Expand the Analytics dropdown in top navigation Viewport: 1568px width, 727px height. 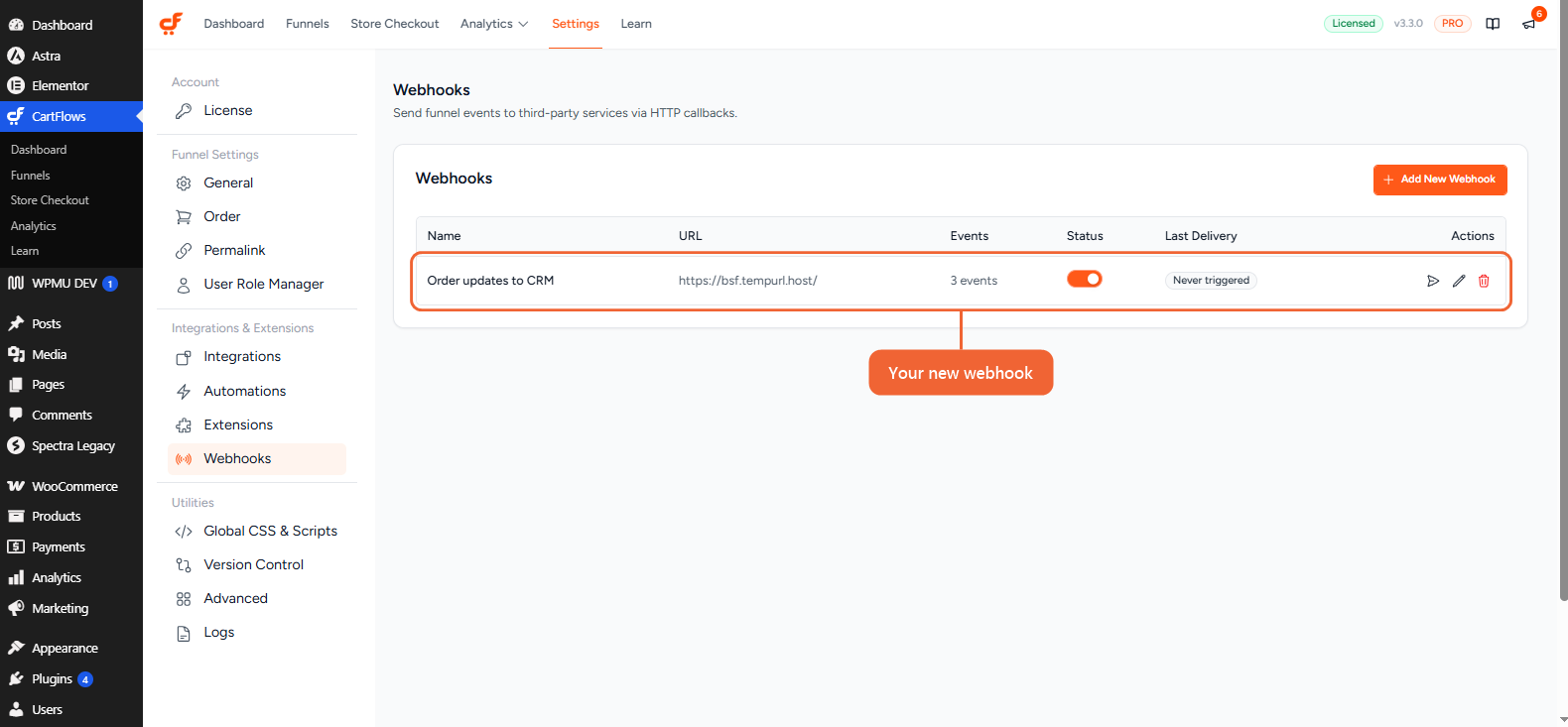tap(494, 24)
